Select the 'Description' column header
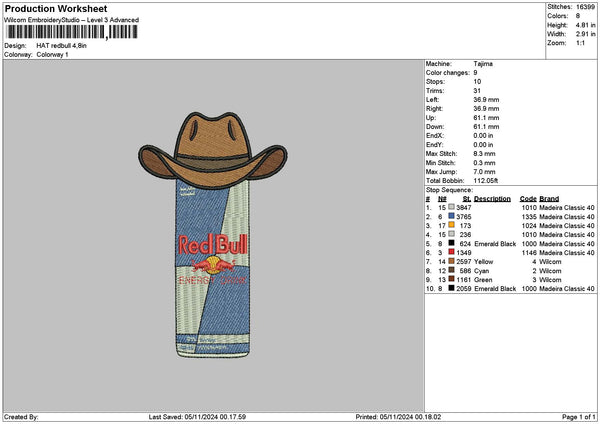 pyautogui.click(x=492, y=199)
